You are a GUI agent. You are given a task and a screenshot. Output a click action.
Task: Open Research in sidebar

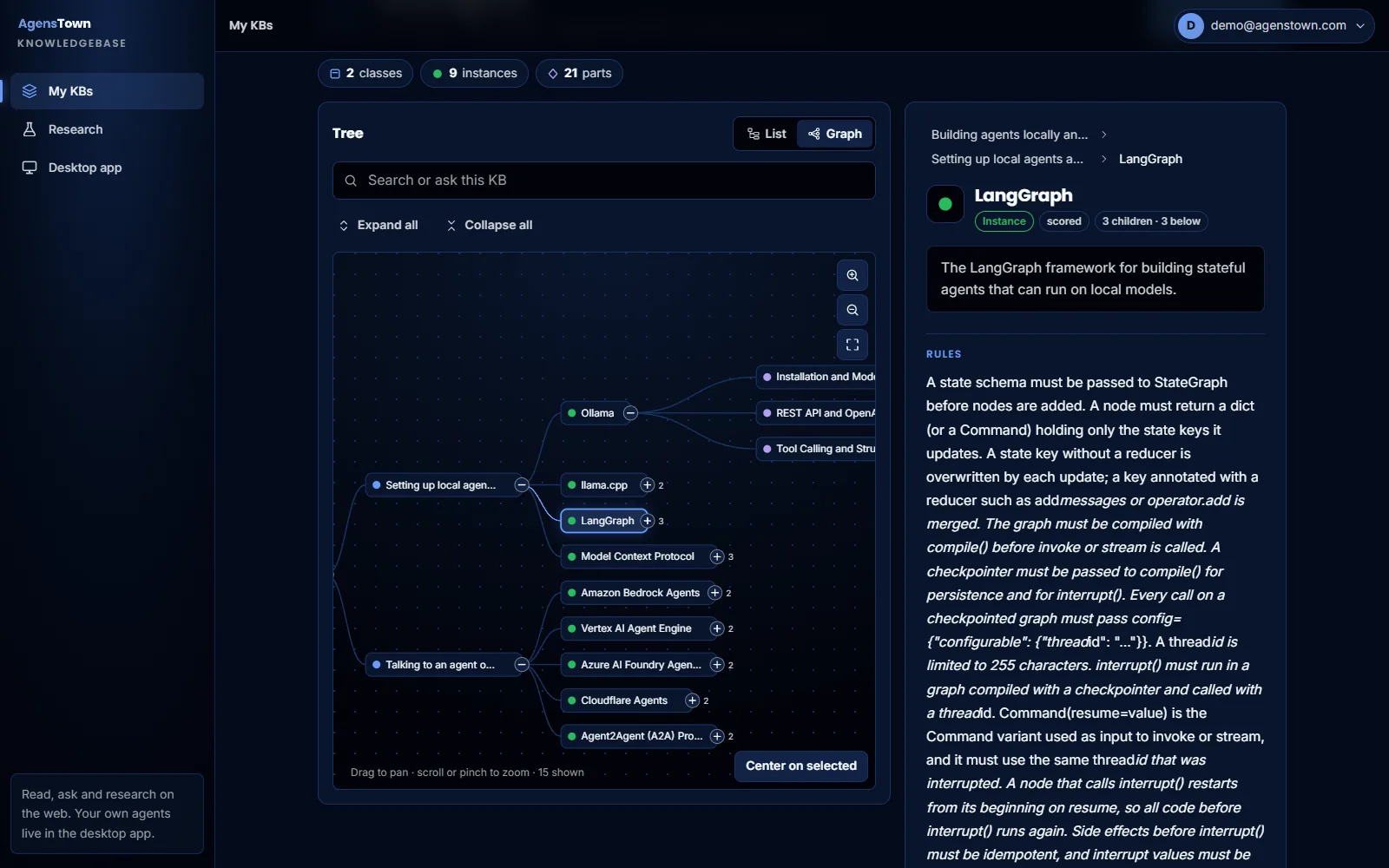[x=108, y=129]
